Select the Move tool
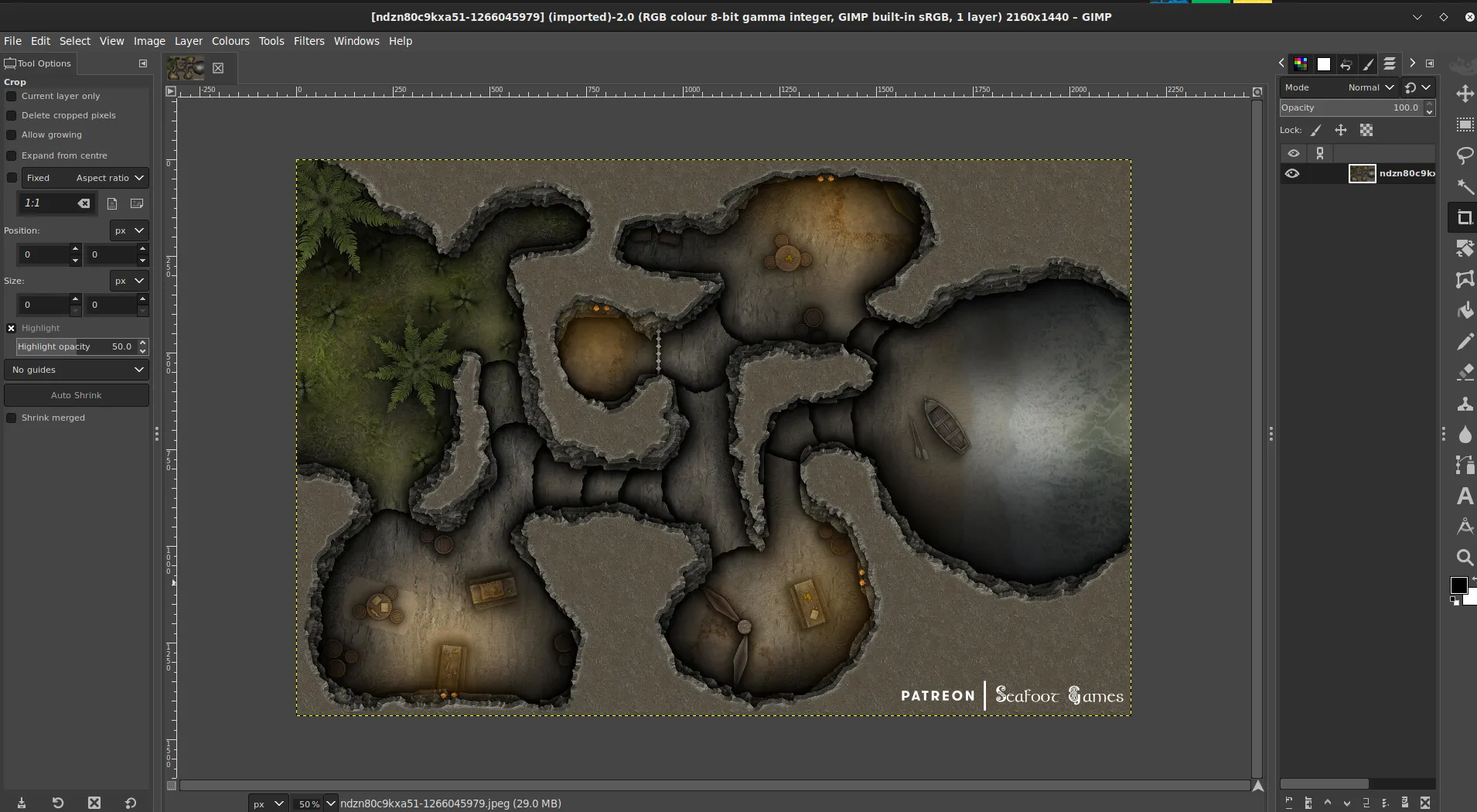This screenshot has width=1477, height=812. pyautogui.click(x=1465, y=94)
